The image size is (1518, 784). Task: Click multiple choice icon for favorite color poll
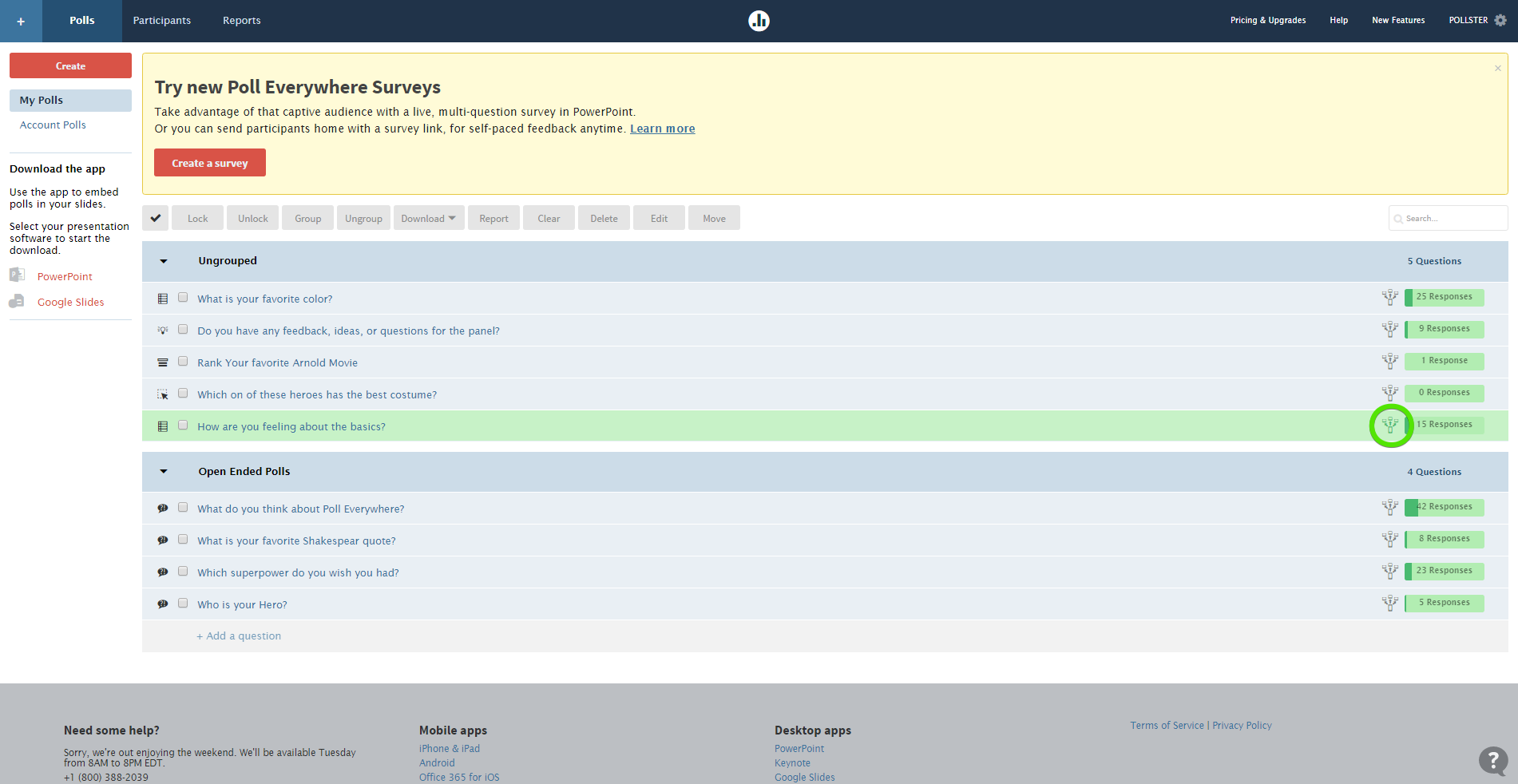[163, 299]
